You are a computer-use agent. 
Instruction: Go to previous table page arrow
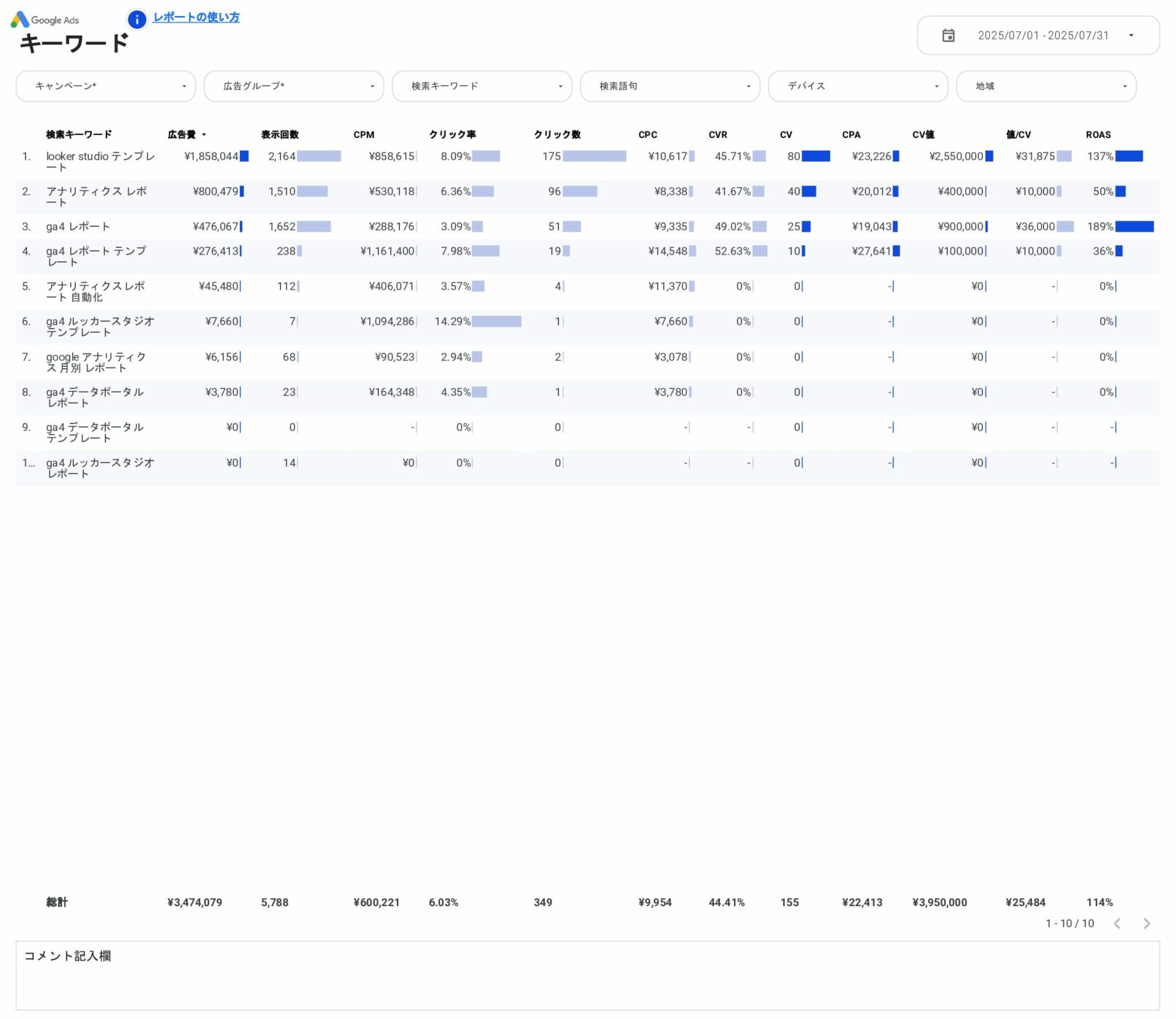pos(1116,923)
